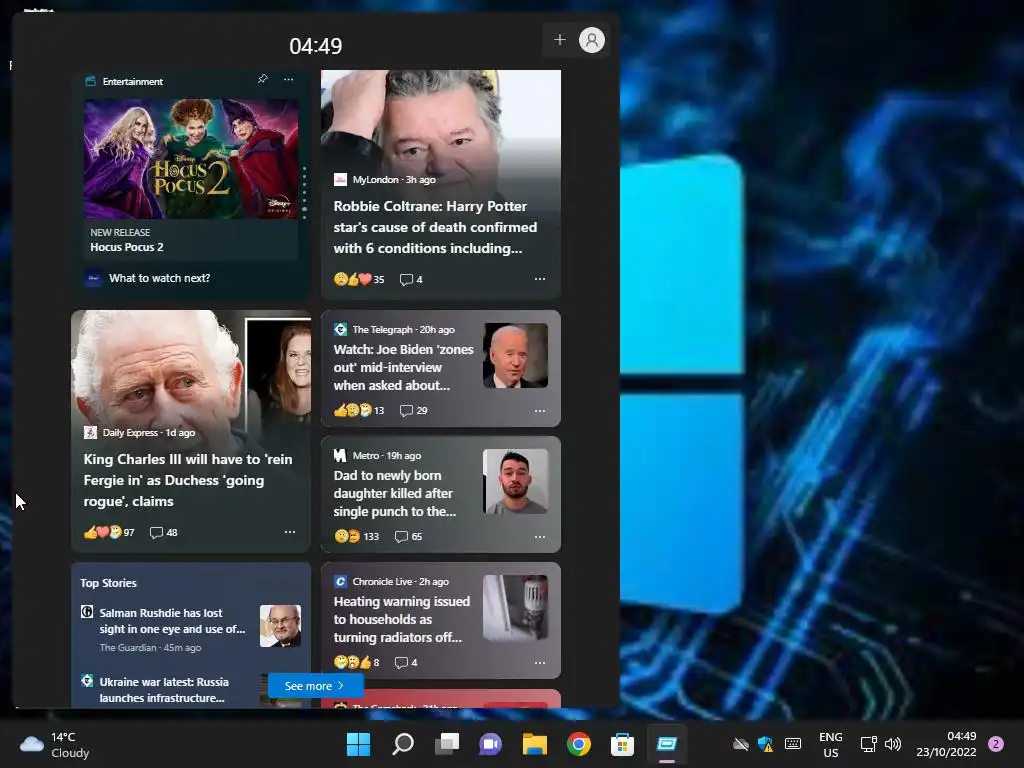The width and height of the screenshot is (1024, 768).
Task: Open comments on King Charles story
Action: (x=163, y=532)
